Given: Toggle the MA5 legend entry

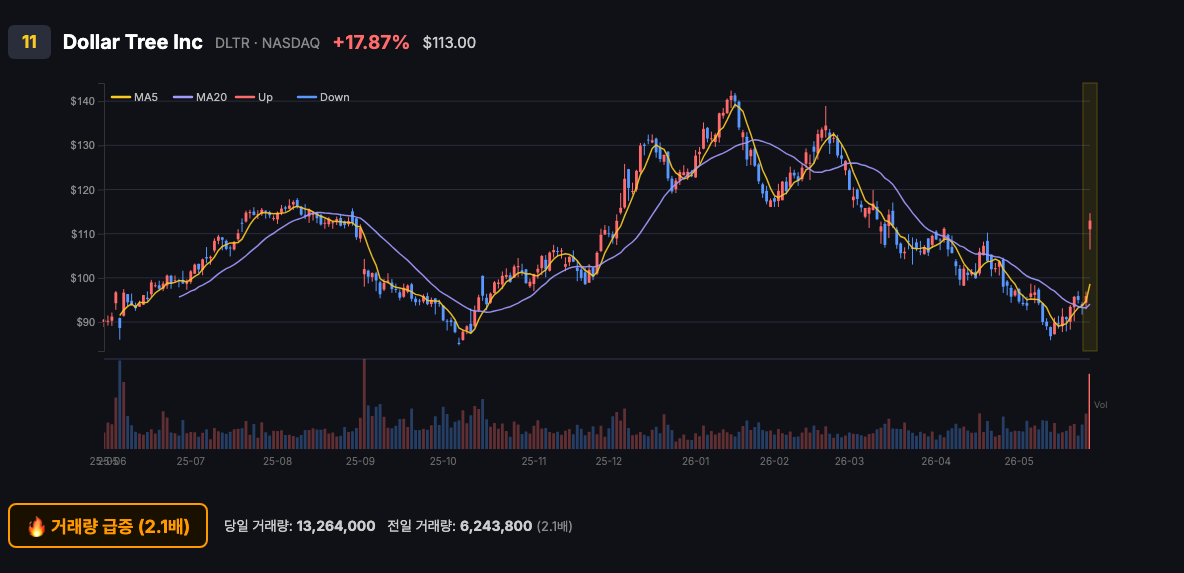Looking at the screenshot, I should pyautogui.click(x=134, y=97).
